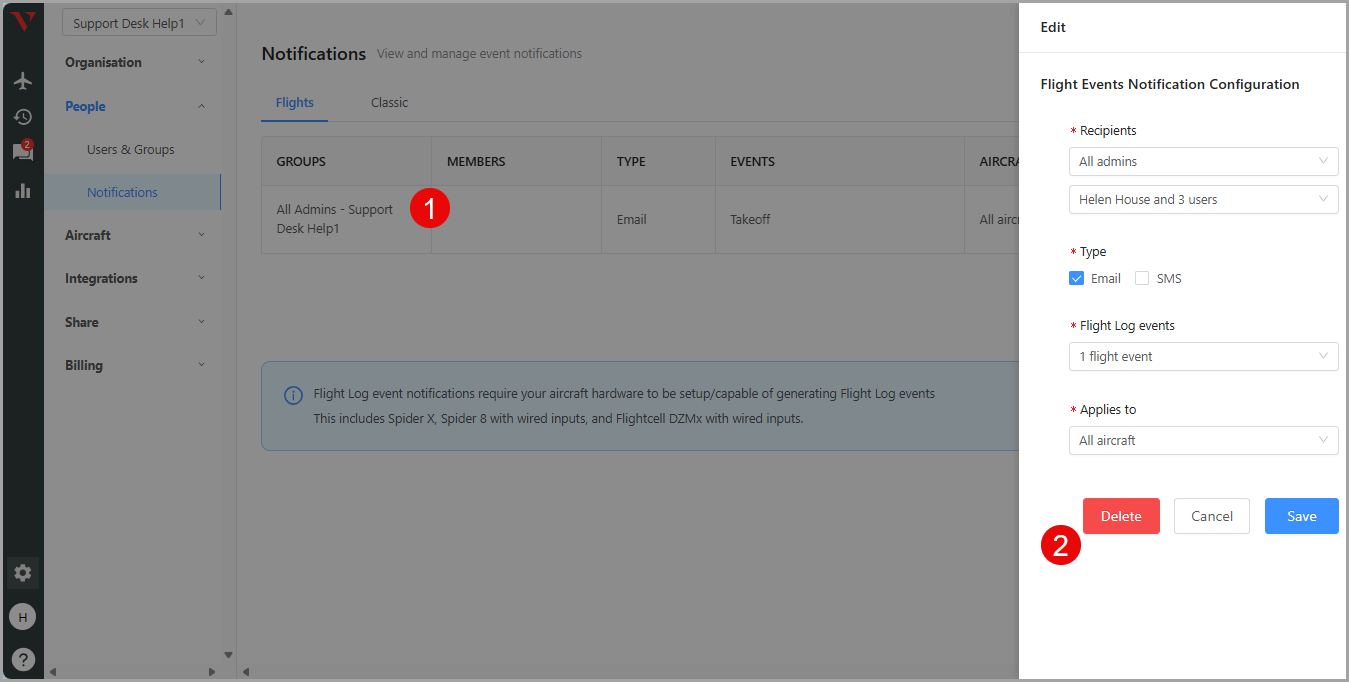Click the help question mark icon
The height and width of the screenshot is (682, 1349).
click(22, 659)
